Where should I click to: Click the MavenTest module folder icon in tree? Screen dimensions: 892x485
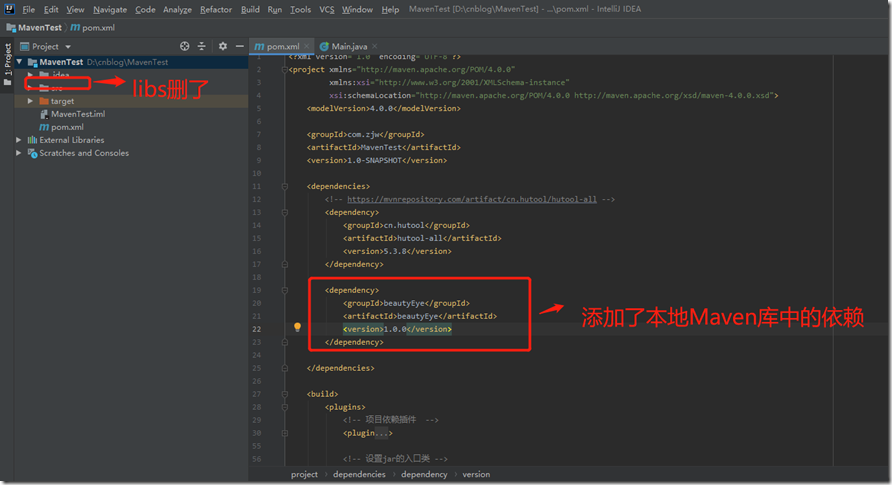pos(32,62)
